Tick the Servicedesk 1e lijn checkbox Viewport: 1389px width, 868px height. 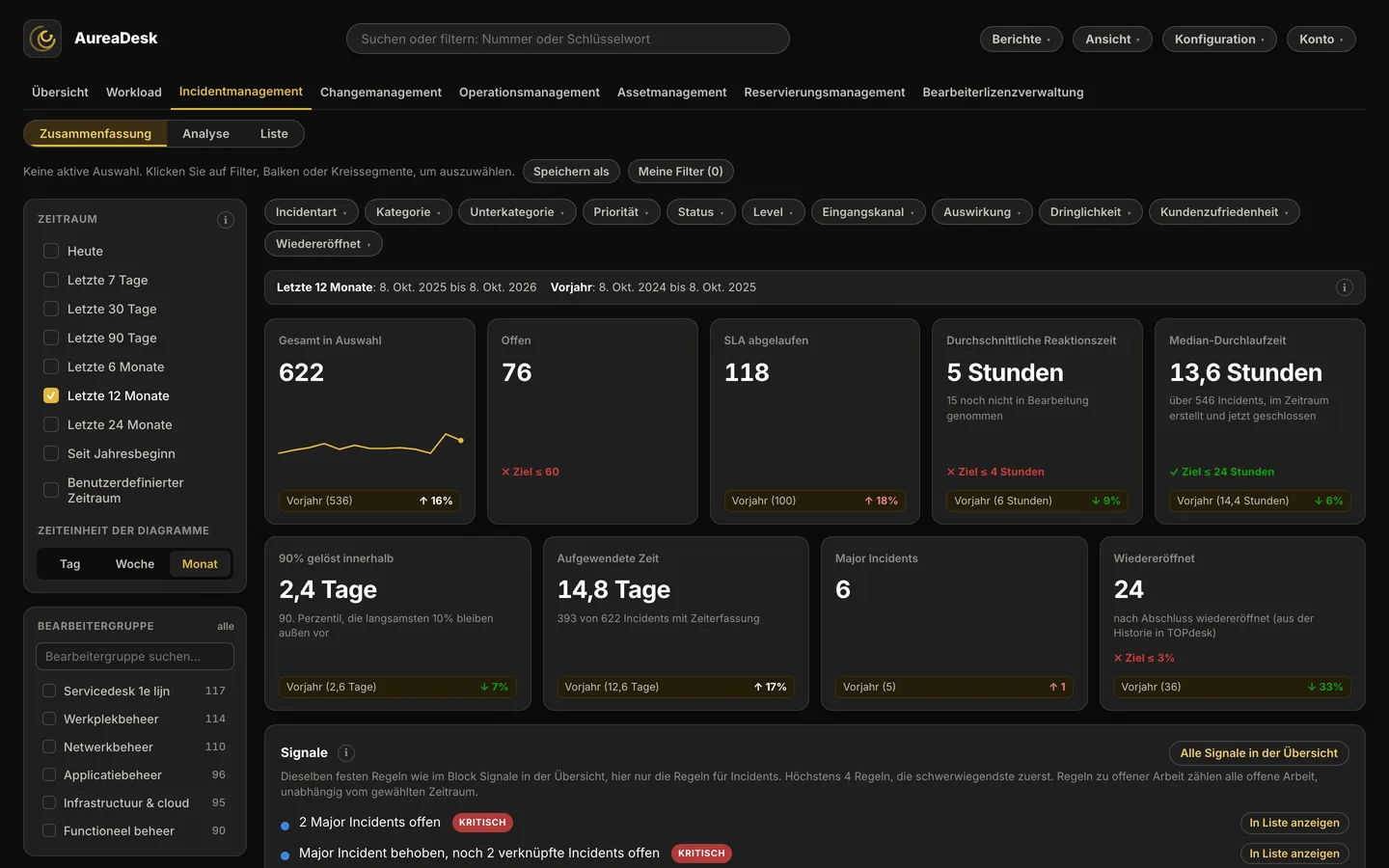point(49,691)
